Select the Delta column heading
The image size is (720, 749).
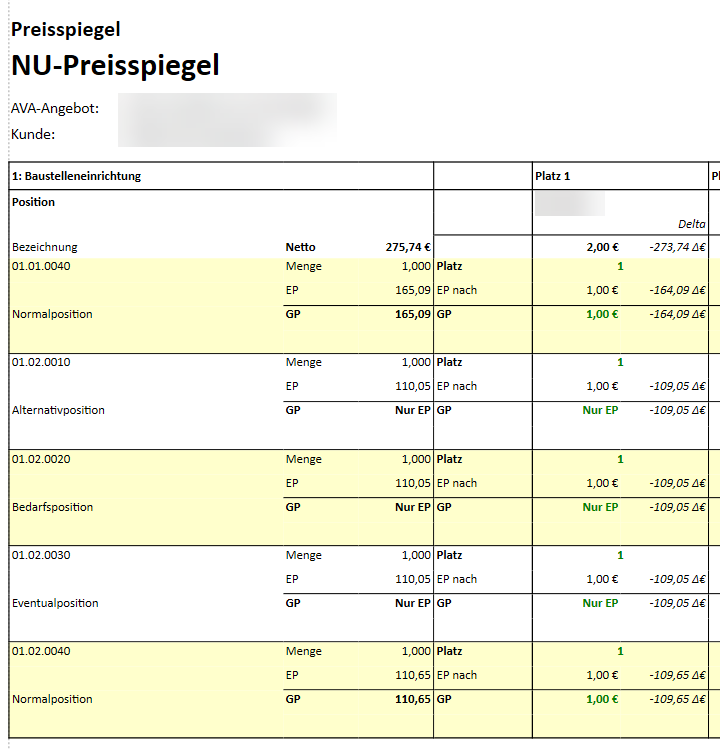690,225
